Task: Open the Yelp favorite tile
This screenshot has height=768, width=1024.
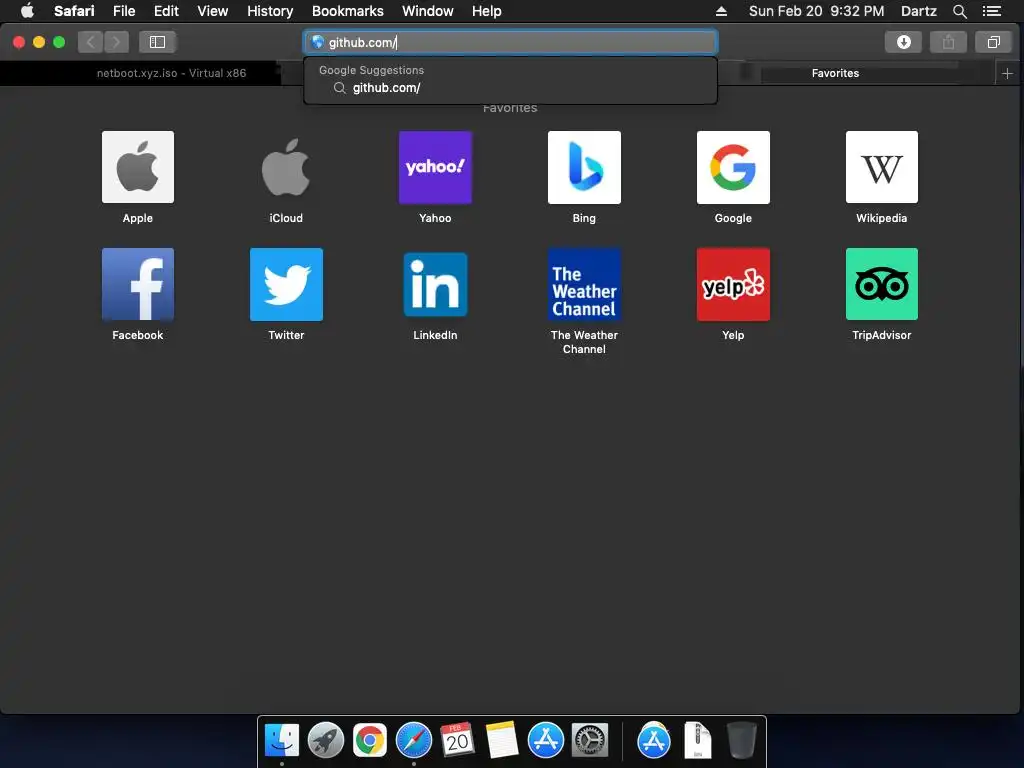Action: [x=733, y=284]
